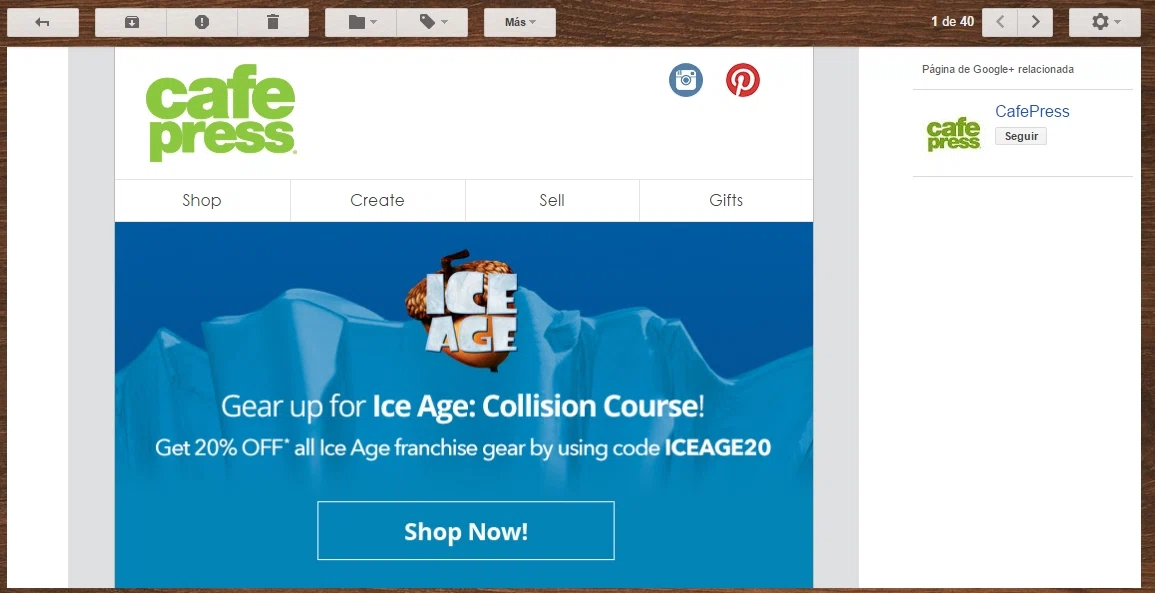Click the Ice Age acorn logo image
This screenshot has width=1155, height=593.
[x=463, y=309]
